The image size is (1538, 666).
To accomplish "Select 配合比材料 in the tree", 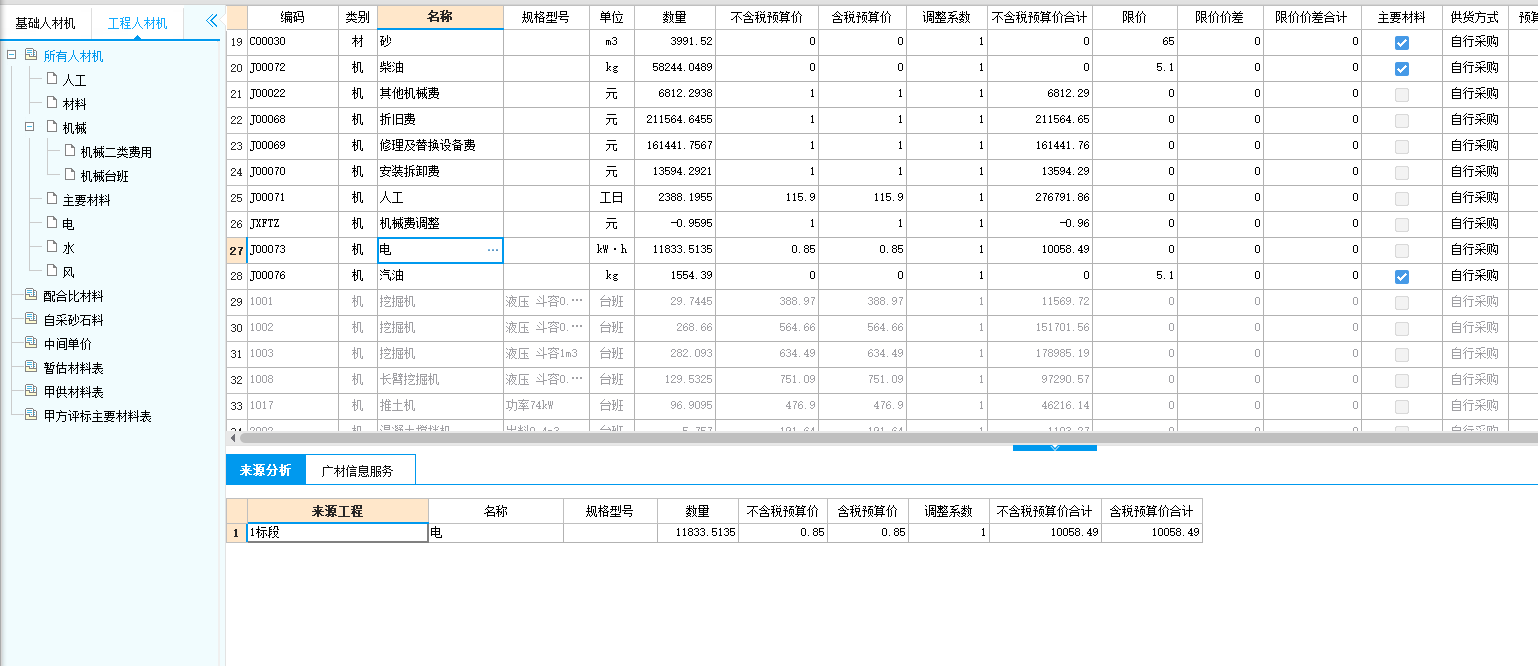I will (x=73, y=296).
